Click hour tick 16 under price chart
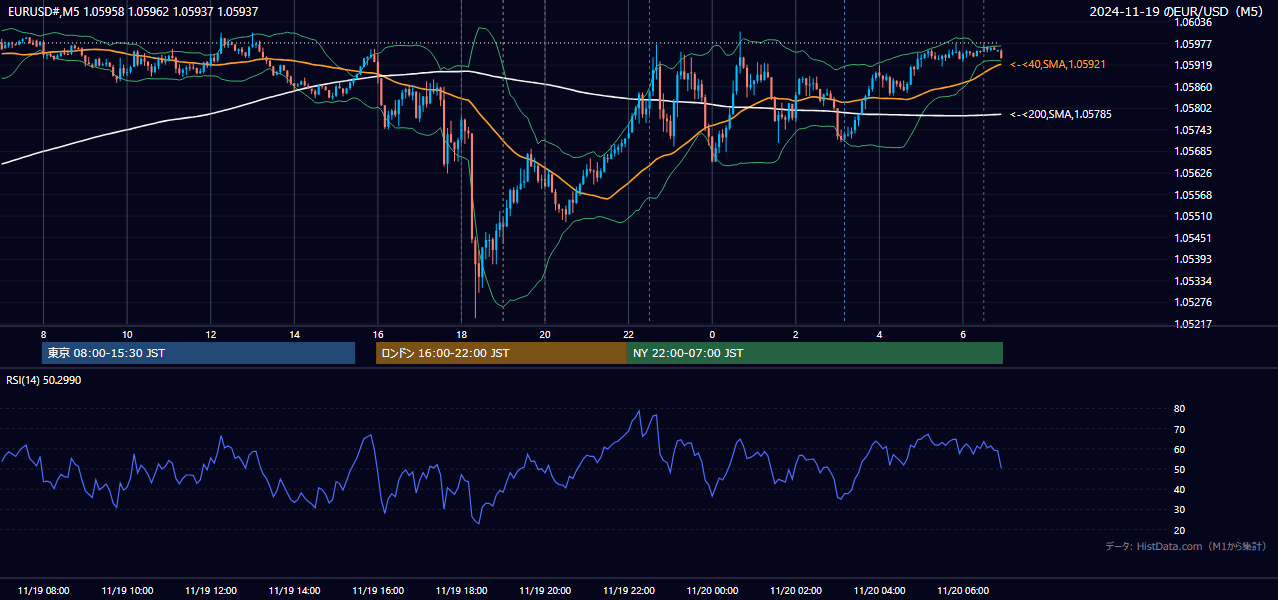 click(x=378, y=334)
